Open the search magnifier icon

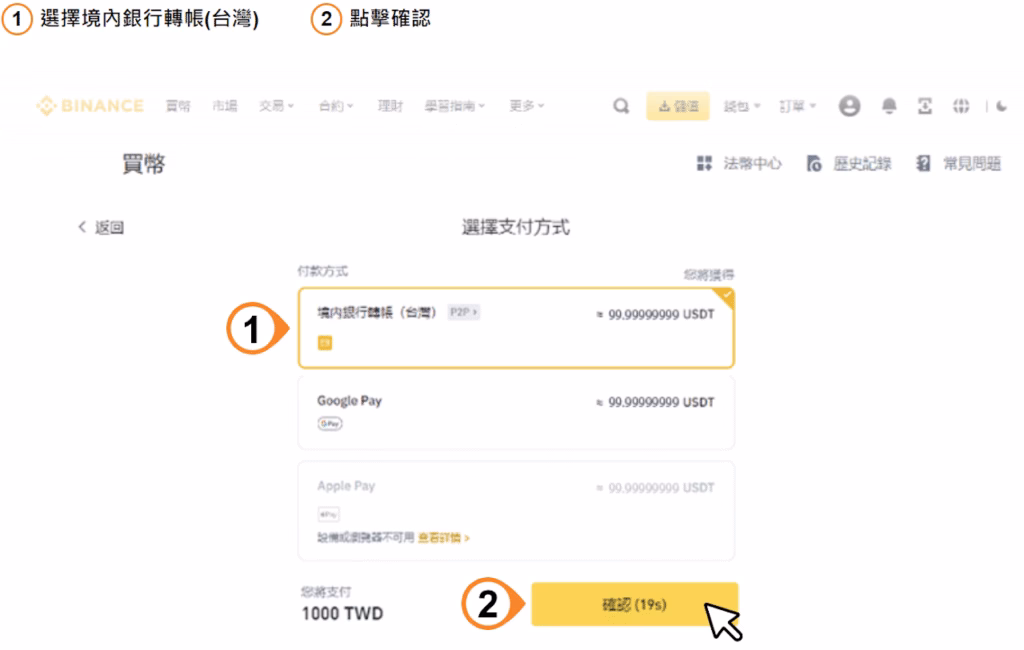[x=621, y=105]
